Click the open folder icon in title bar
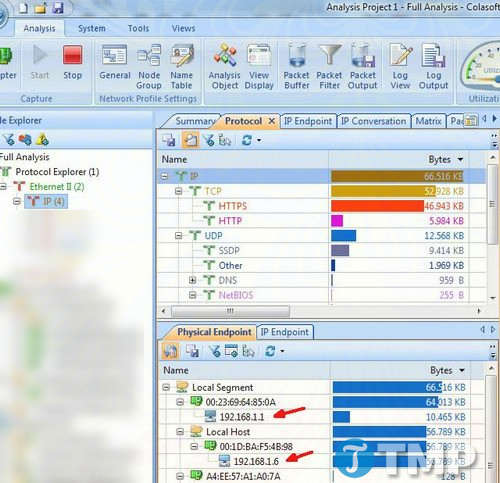The width and height of the screenshot is (500, 483). pos(40,8)
